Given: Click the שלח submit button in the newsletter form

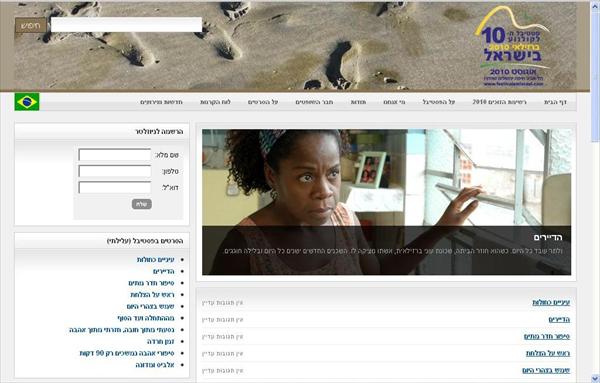Looking at the screenshot, I should pyautogui.click(x=142, y=204).
